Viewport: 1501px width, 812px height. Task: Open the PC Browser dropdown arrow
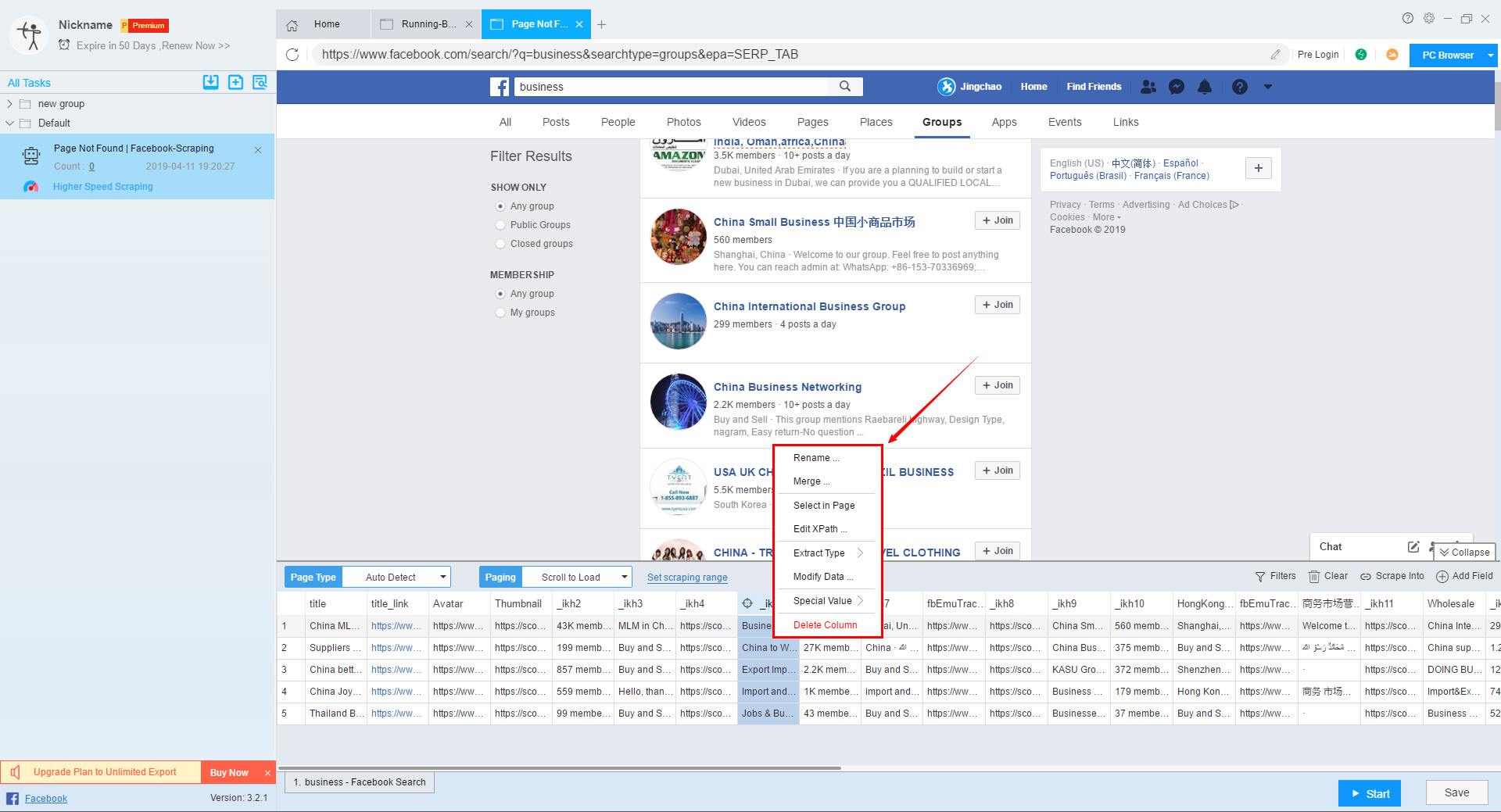pyautogui.click(x=1491, y=55)
